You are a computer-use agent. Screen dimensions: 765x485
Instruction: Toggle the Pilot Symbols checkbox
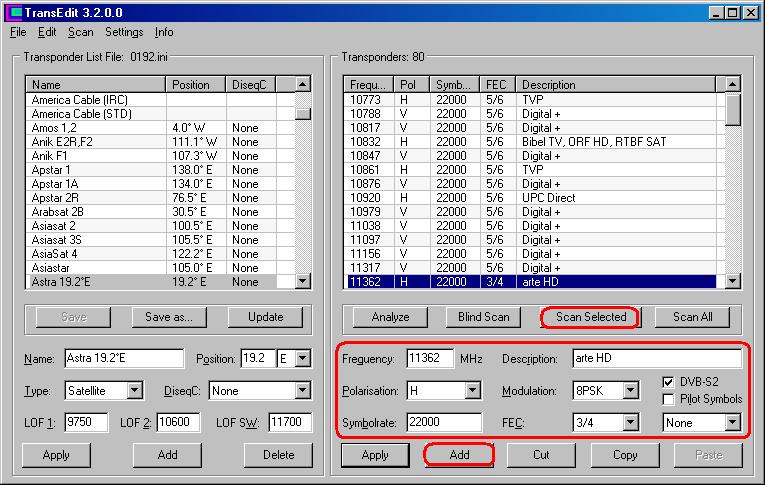pyautogui.click(x=668, y=400)
